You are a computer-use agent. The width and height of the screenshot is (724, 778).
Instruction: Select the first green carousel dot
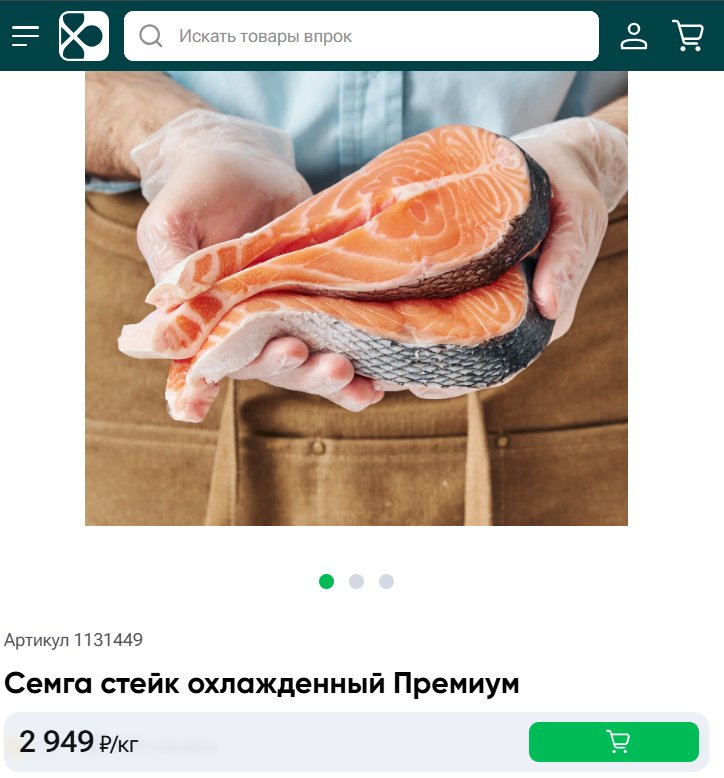[326, 581]
